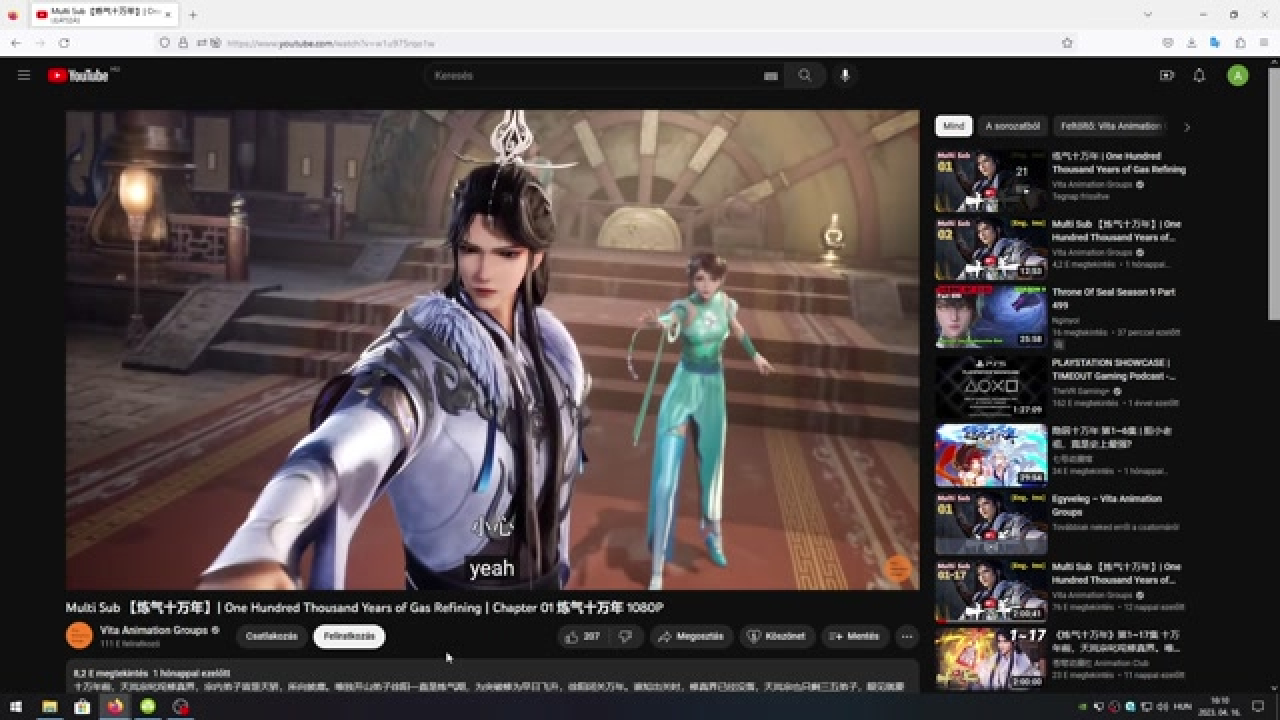Click the Feliratkozás subscribe button
Screen dimensions: 1280x720
(349, 637)
